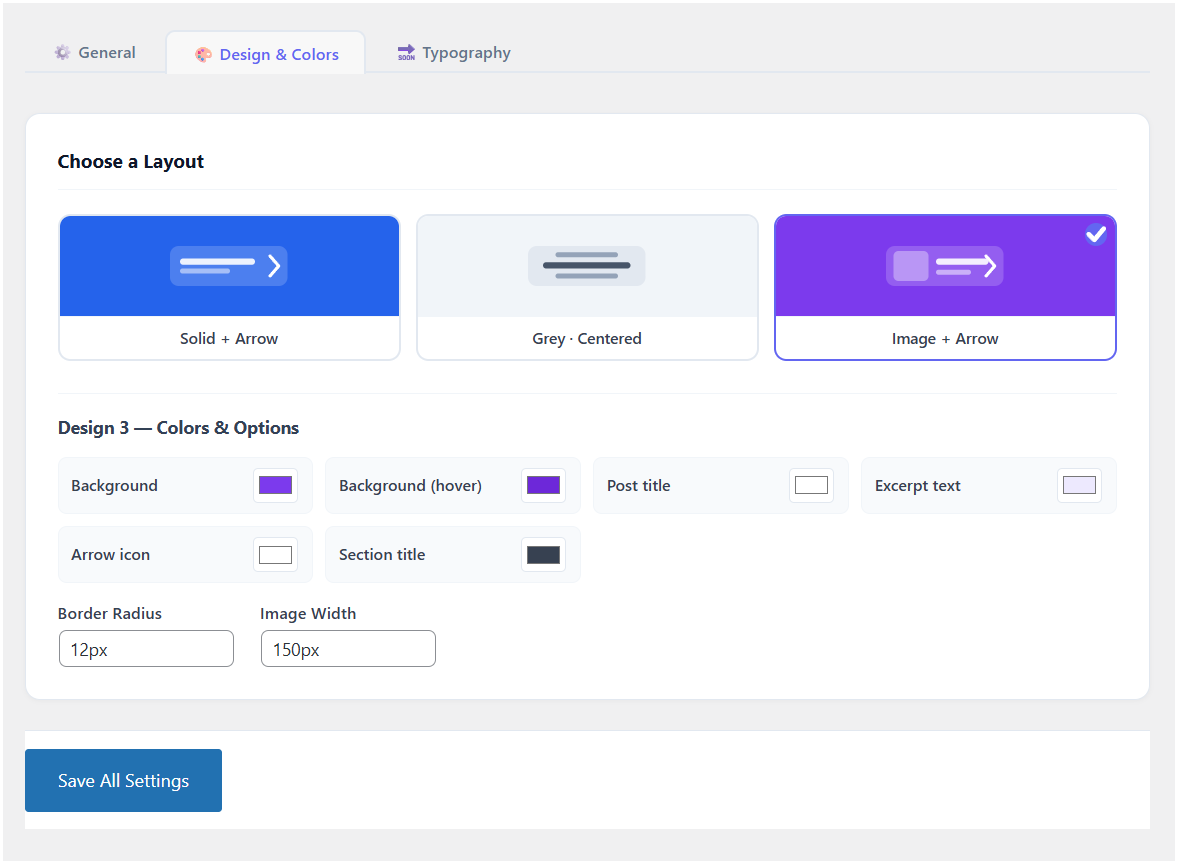Click the palette icon on Design & Colors
Image resolution: width=1178 pixels, height=864 pixels.
pyautogui.click(x=203, y=54)
